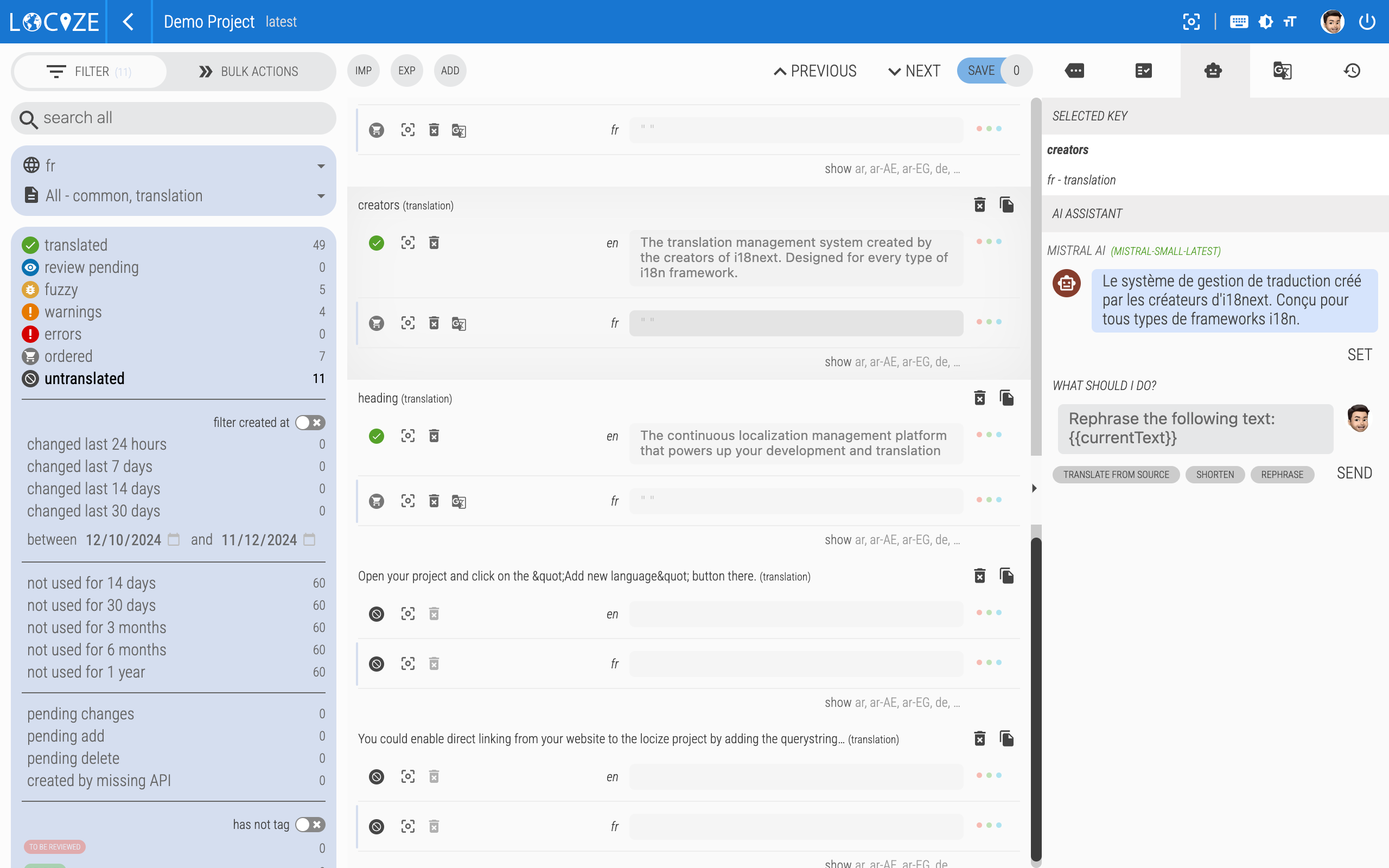
Task: Enable the has not tag toggle
Action: (x=301, y=824)
